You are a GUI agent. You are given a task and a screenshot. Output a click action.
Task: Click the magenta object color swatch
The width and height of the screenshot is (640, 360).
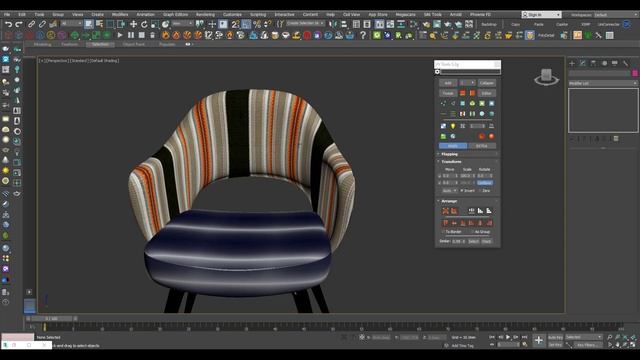coord(635,73)
